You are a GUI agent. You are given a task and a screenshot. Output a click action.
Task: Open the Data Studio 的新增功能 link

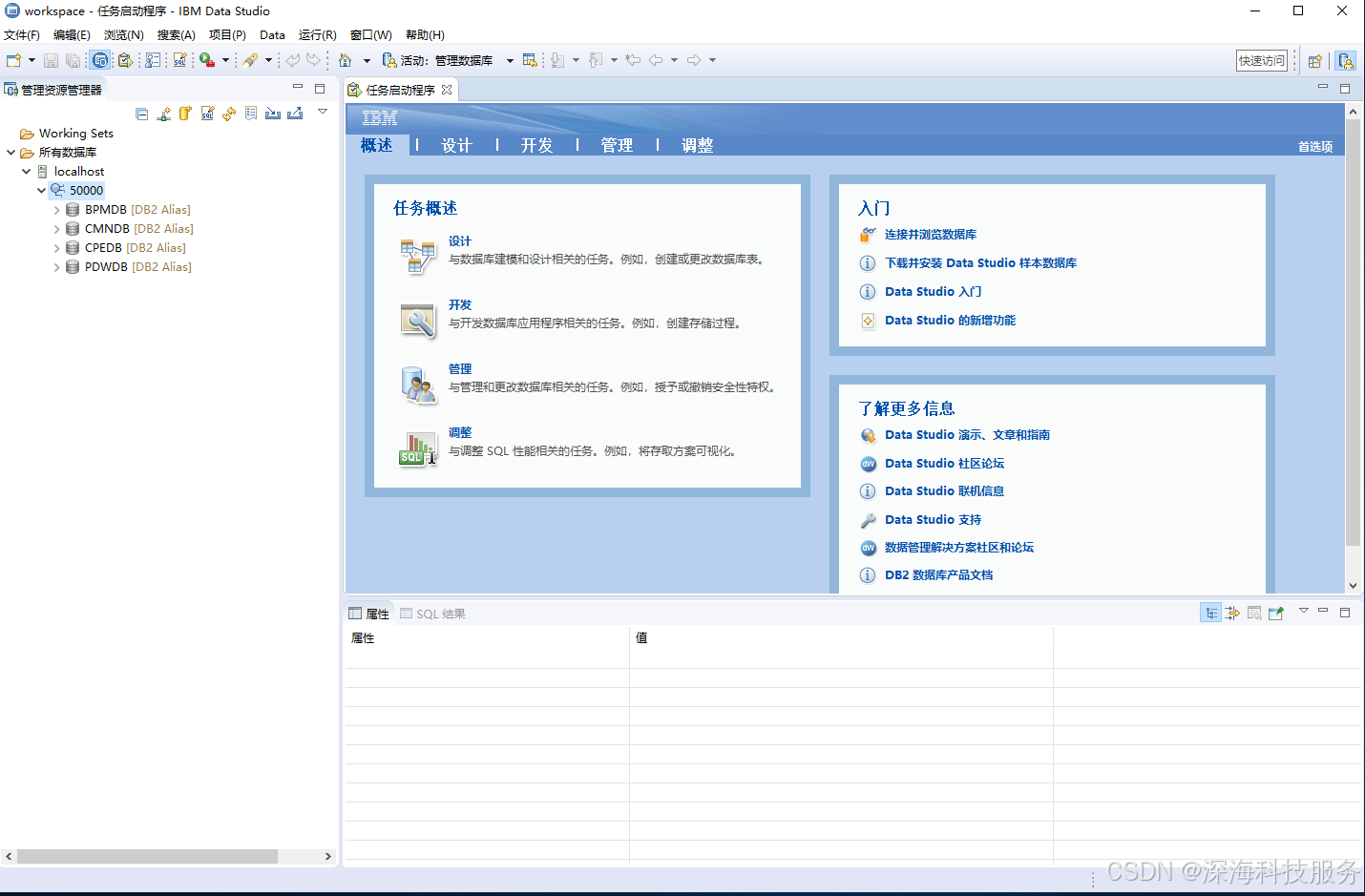950,321
